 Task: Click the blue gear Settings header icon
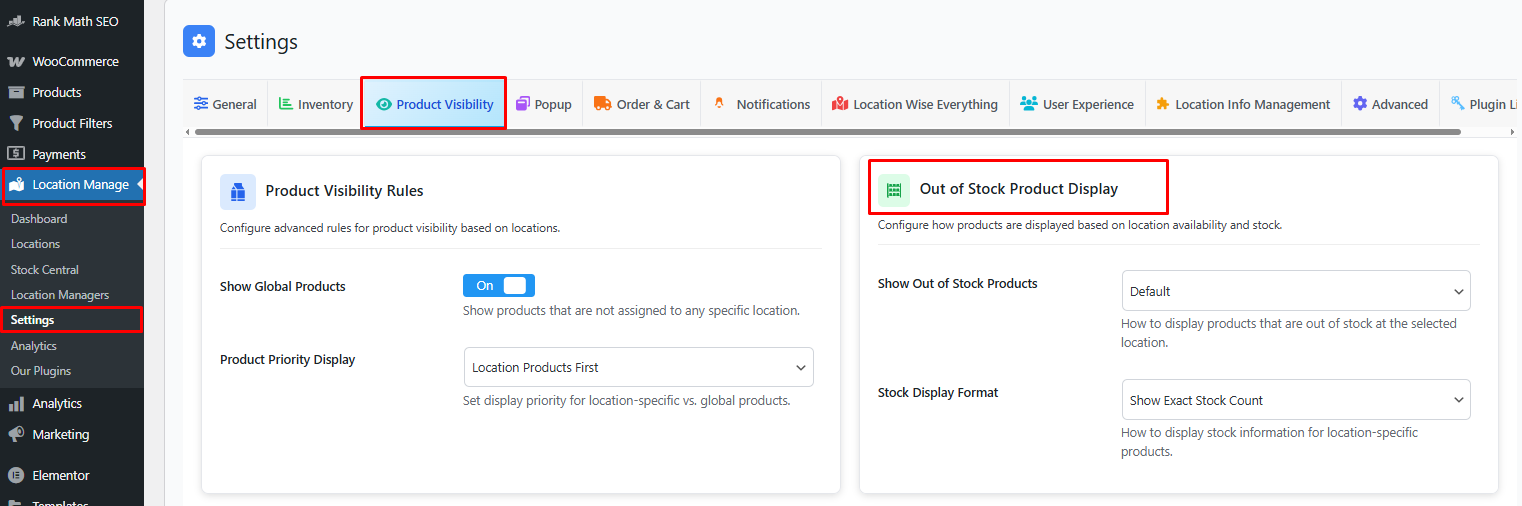click(199, 41)
